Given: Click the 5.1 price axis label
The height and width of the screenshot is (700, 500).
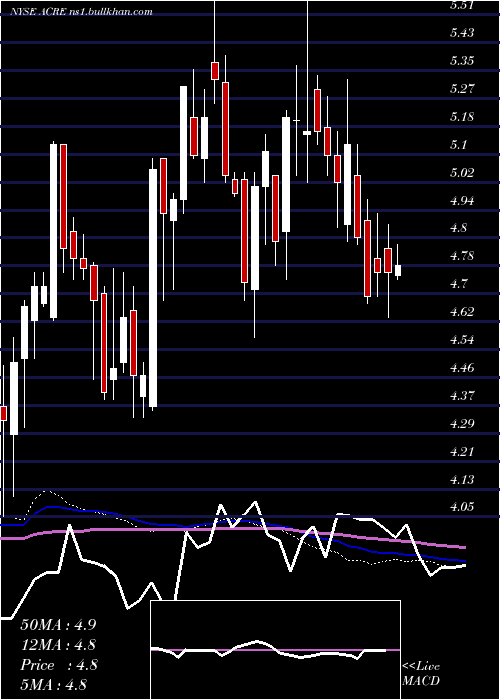Looking at the screenshot, I should coord(459,145).
